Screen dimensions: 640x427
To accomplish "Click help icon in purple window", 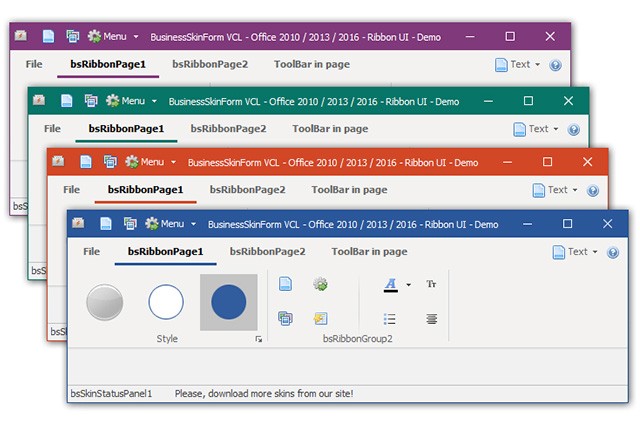I will pos(555,65).
